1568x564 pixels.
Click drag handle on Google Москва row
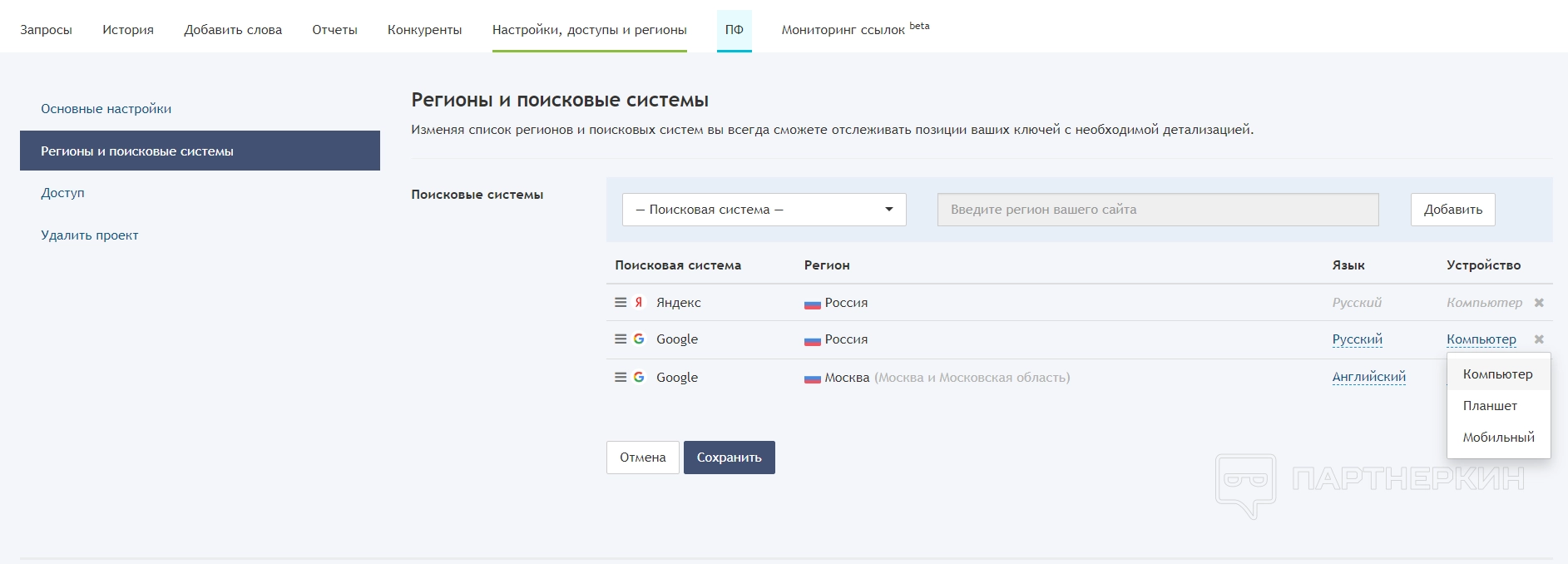[621, 378]
